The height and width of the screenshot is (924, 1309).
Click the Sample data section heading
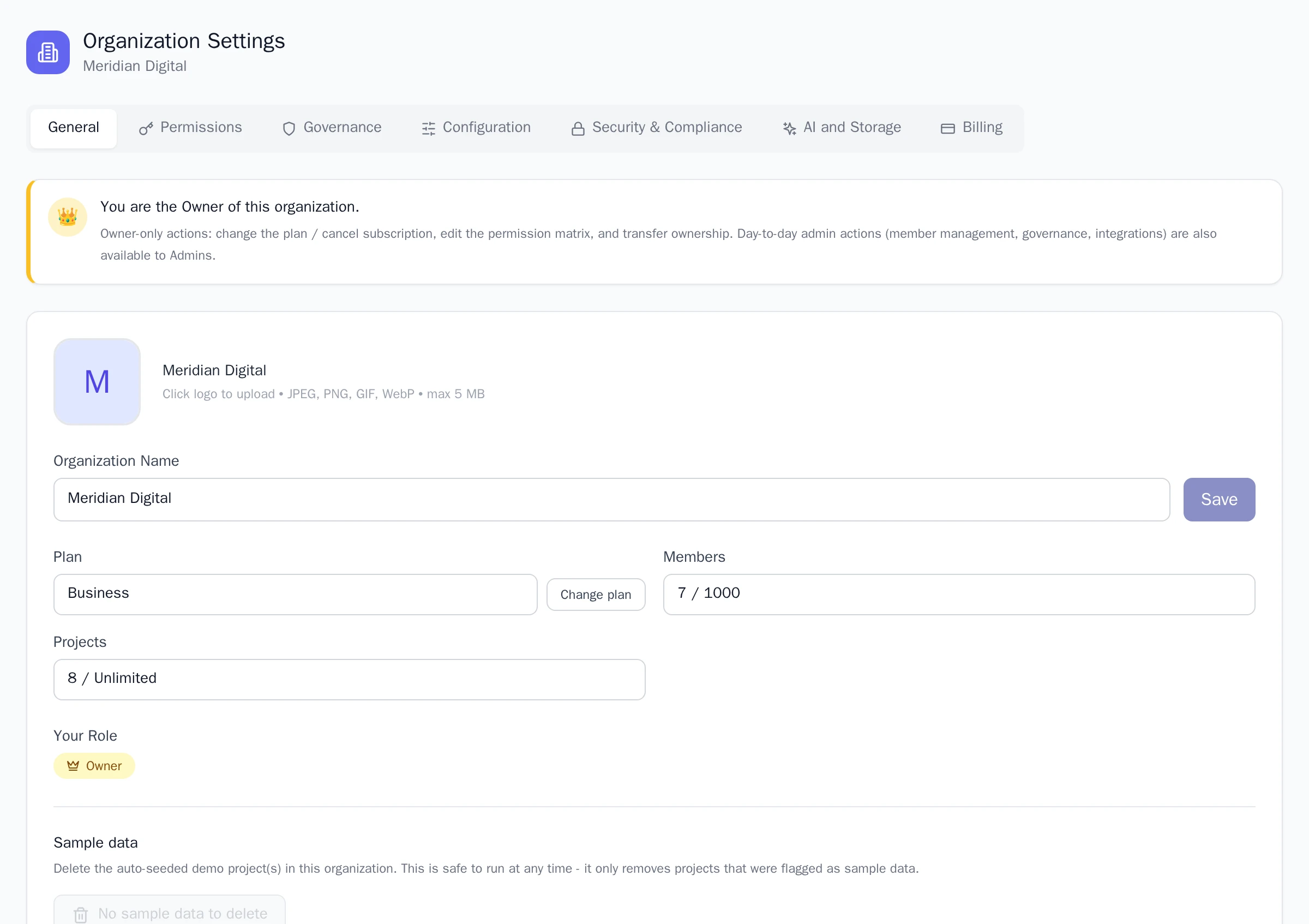tap(96, 843)
